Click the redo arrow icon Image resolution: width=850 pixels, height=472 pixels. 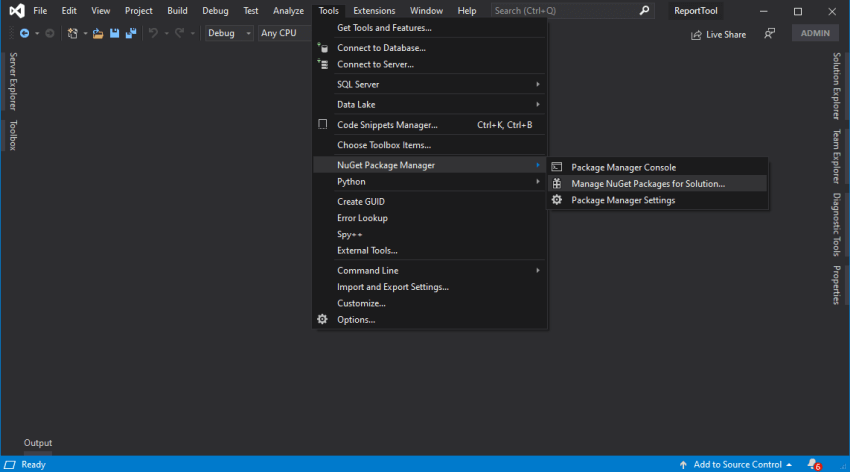(x=179, y=33)
